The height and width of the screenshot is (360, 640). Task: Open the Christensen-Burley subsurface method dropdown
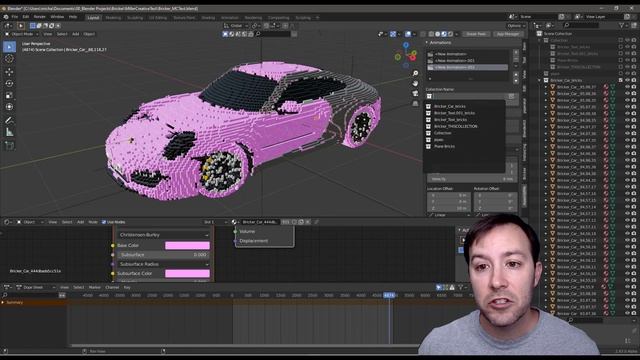163,235
